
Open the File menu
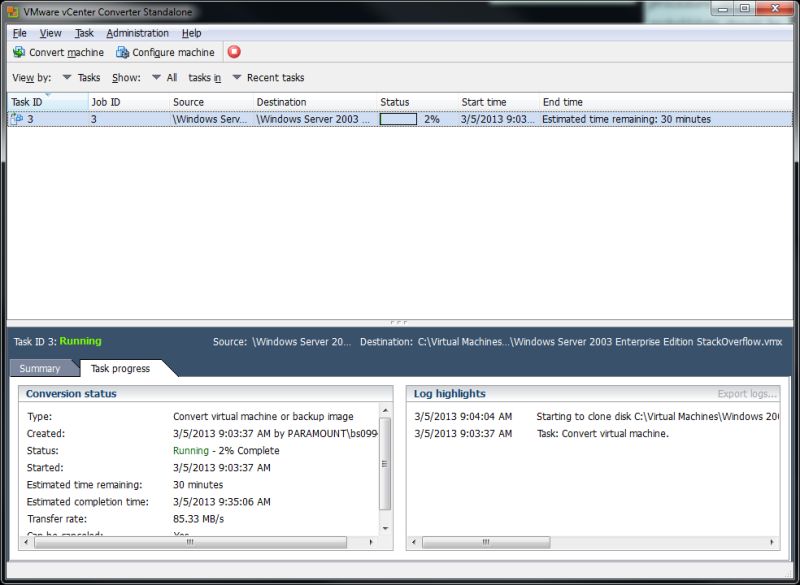point(18,32)
